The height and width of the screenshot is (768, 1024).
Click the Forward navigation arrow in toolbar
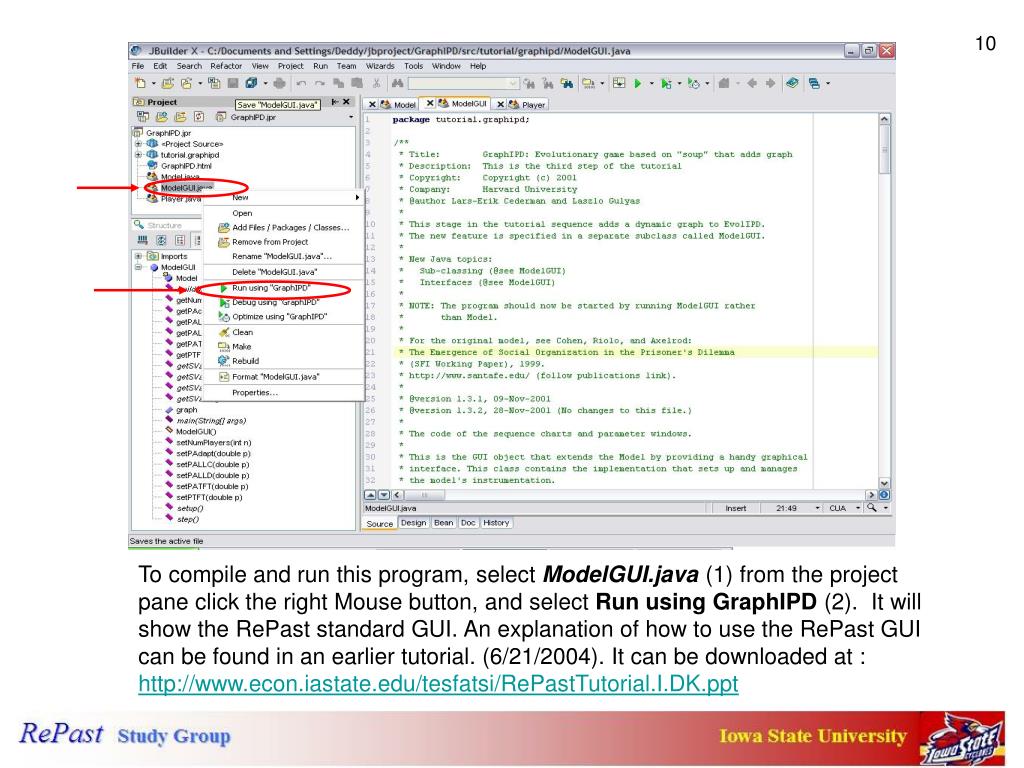[x=771, y=83]
